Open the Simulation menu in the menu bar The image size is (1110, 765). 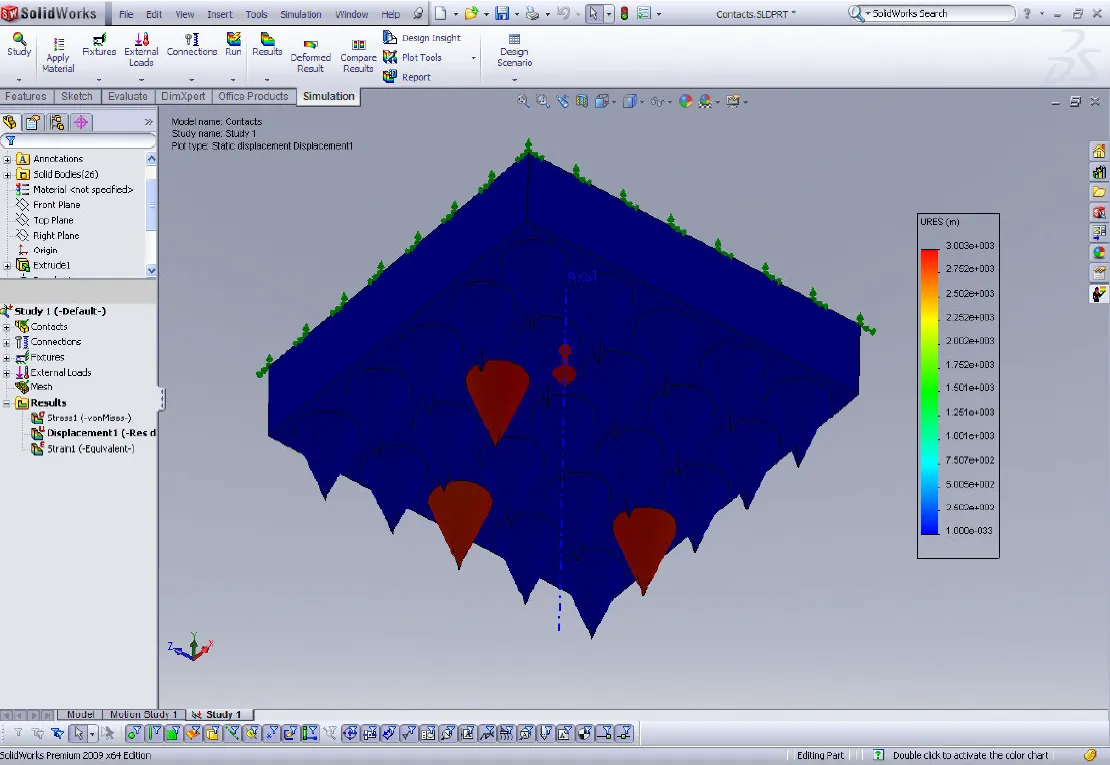[300, 14]
